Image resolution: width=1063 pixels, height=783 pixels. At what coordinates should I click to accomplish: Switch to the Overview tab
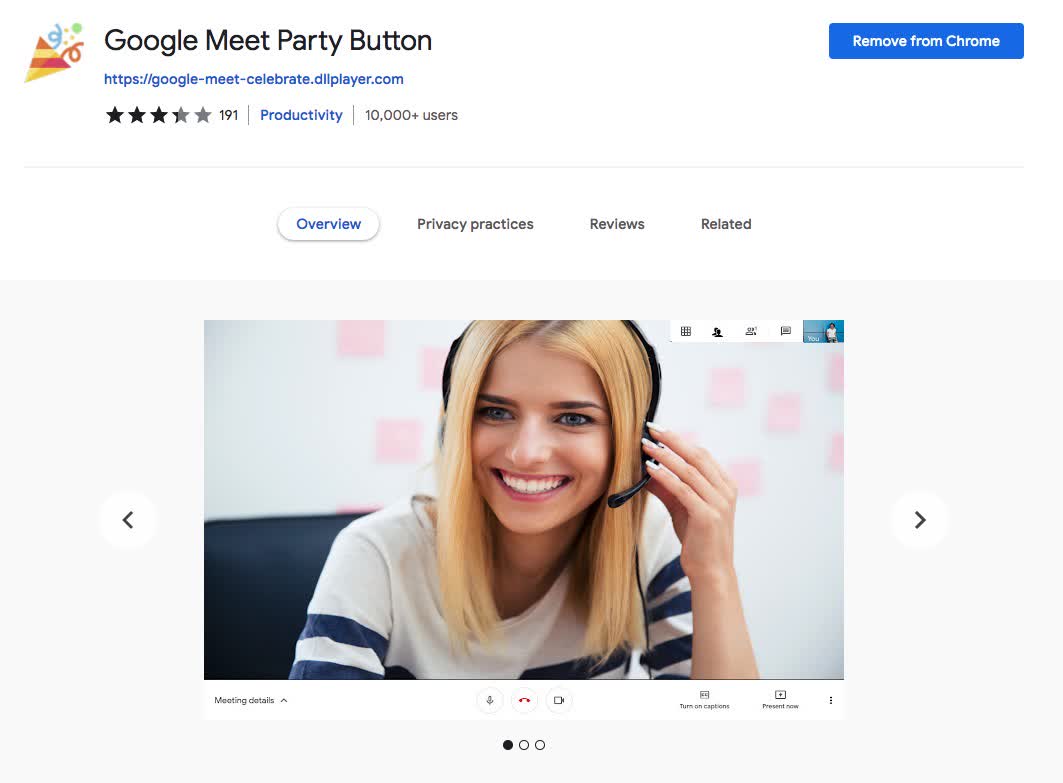click(328, 224)
